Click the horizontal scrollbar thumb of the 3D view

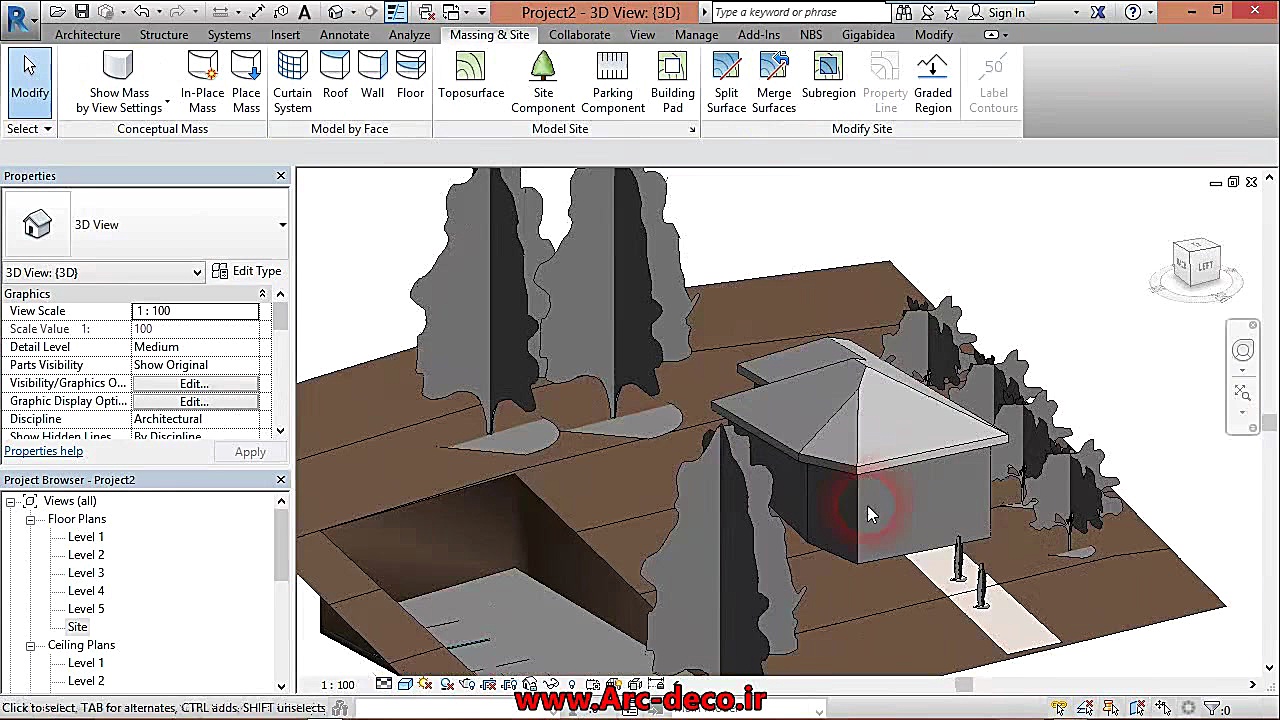964,685
